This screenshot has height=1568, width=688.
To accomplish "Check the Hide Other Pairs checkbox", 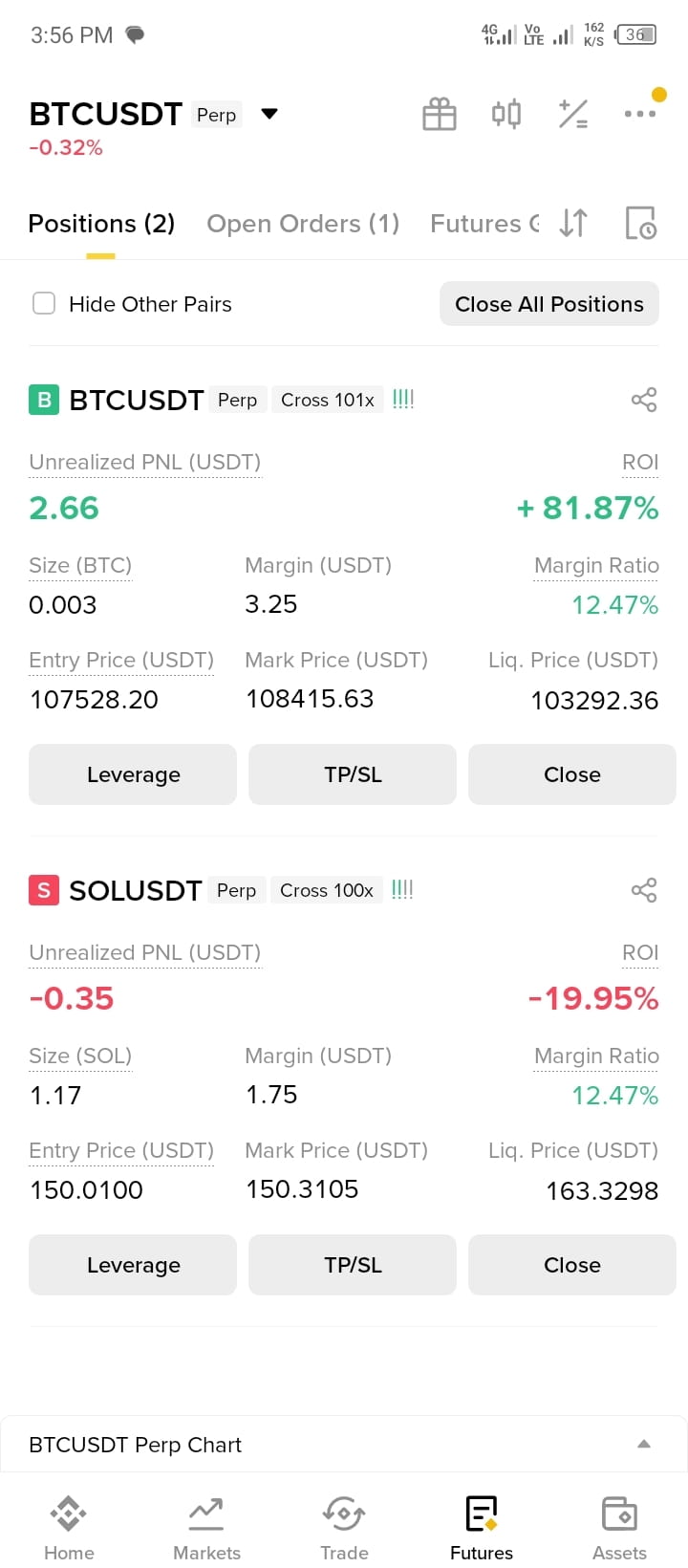I will click(44, 303).
